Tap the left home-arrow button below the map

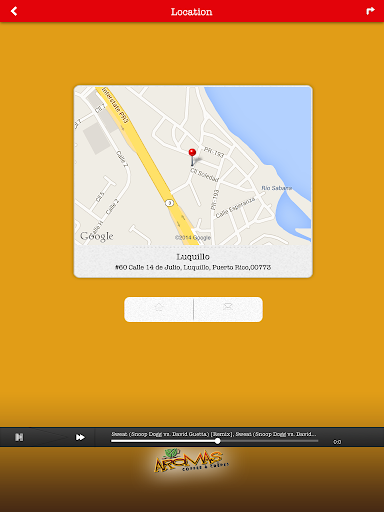tap(159, 309)
